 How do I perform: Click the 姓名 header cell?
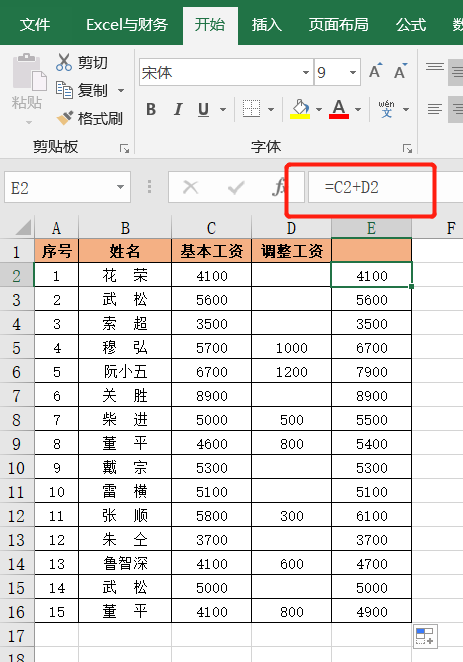click(x=125, y=251)
